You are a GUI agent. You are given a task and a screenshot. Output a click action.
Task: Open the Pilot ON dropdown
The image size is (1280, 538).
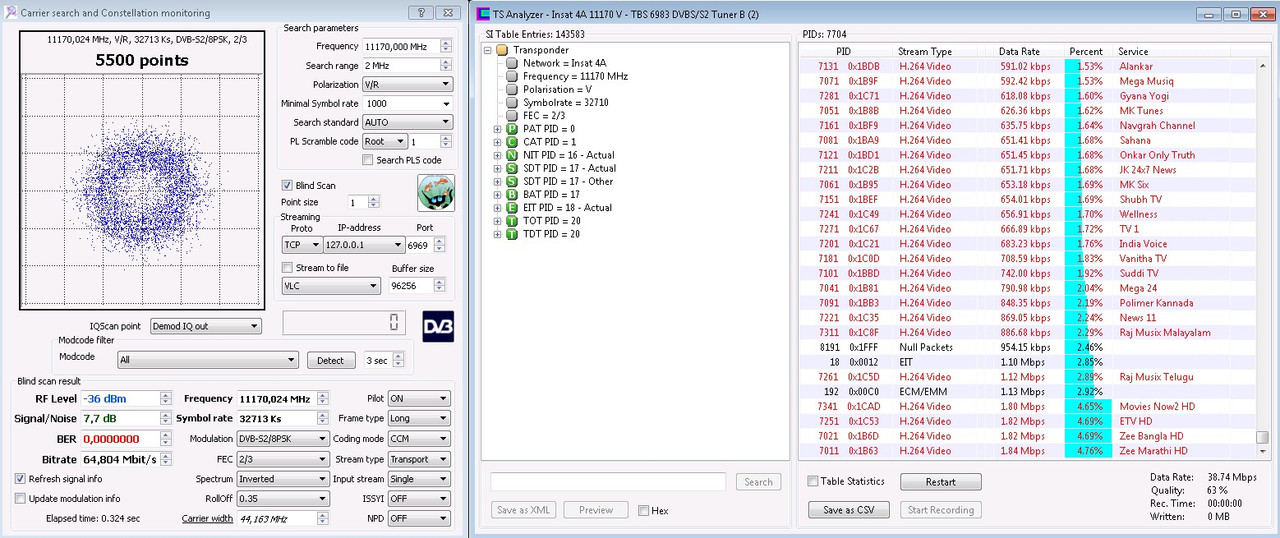(419, 398)
